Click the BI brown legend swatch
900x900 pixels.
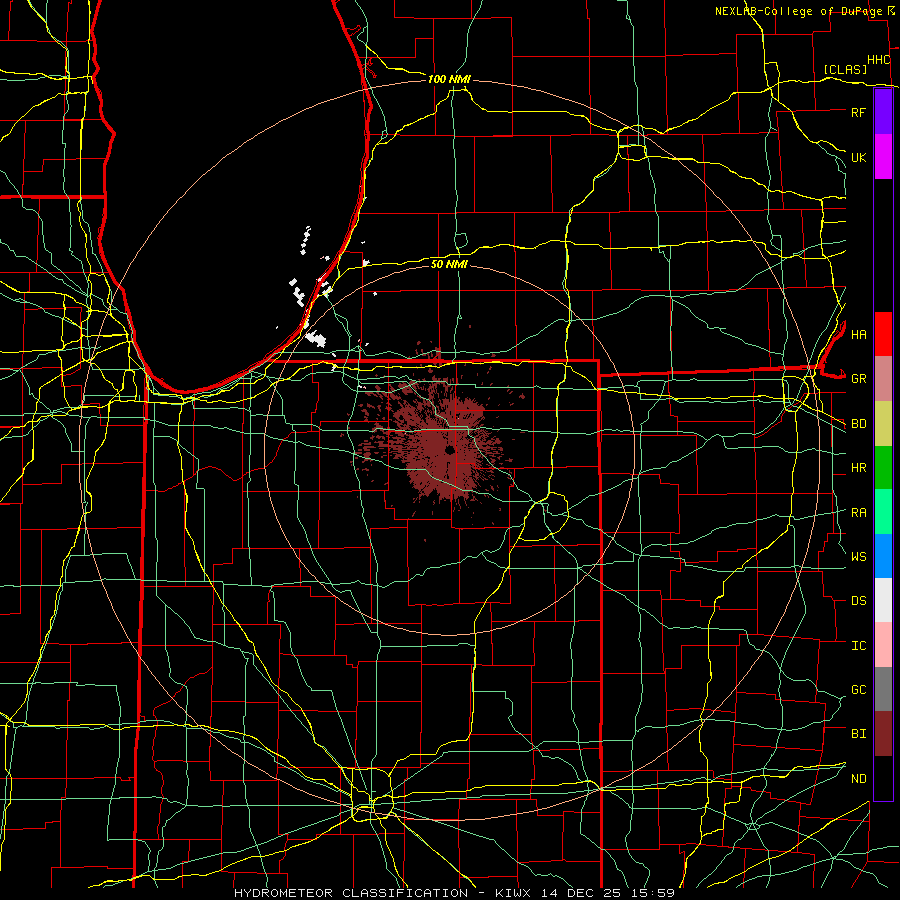883,734
